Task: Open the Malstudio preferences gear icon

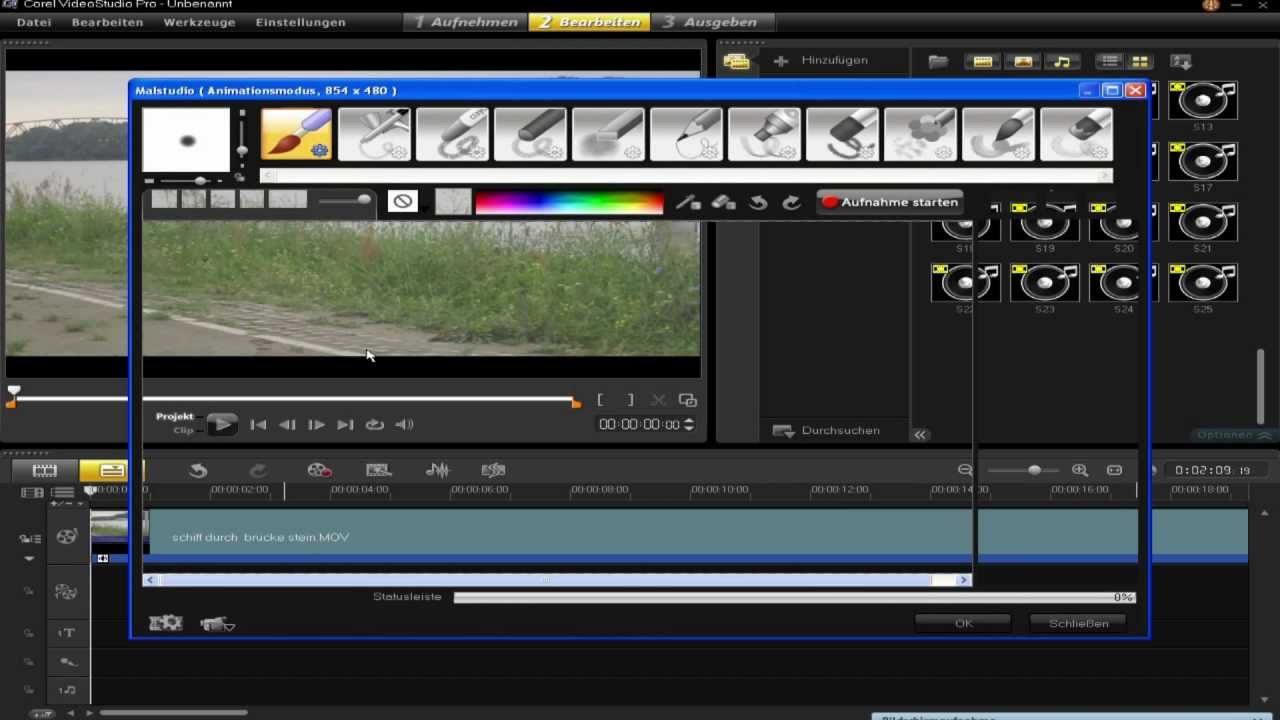Action: coord(166,623)
